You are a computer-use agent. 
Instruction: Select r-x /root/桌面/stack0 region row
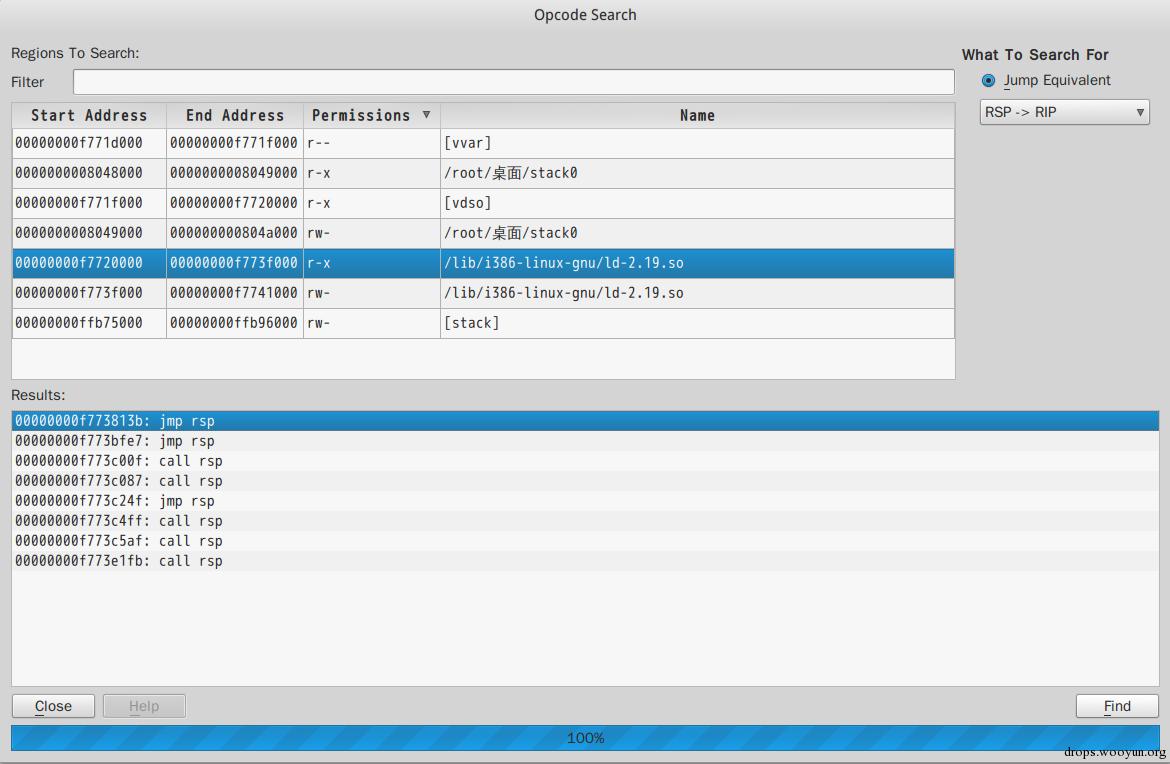click(483, 173)
